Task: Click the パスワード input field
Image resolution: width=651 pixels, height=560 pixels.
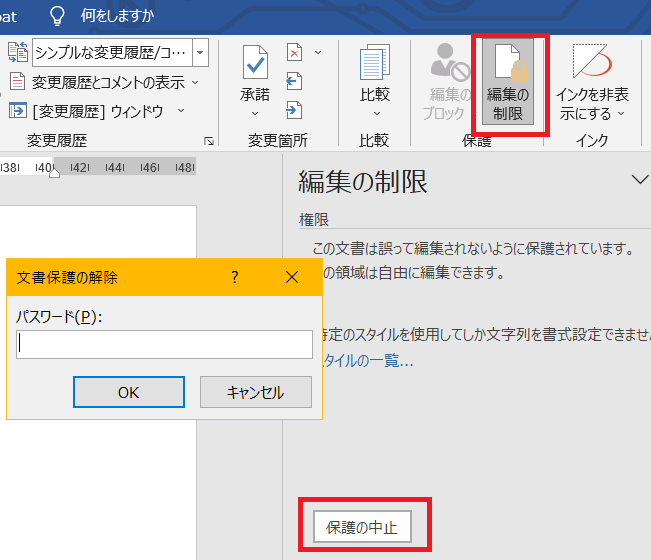Action: click(x=164, y=345)
